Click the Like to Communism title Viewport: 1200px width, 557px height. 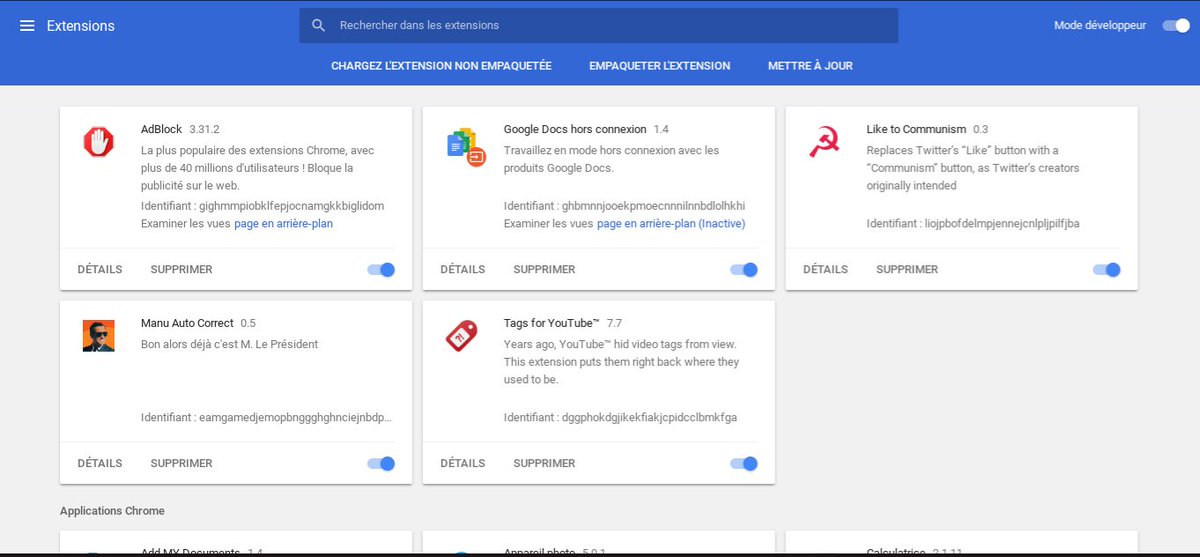916,129
